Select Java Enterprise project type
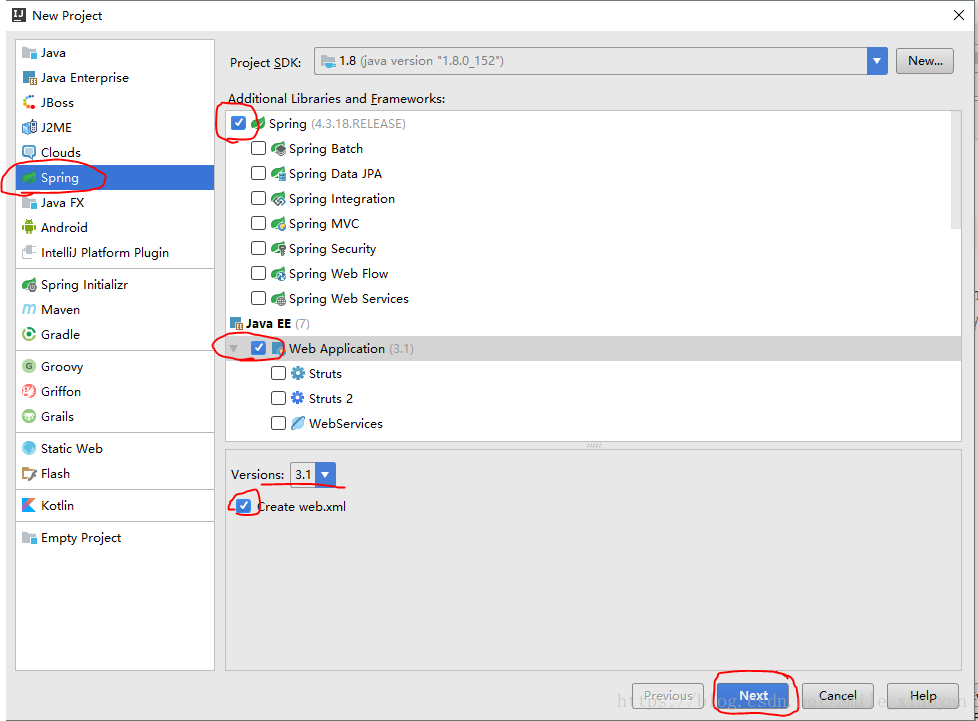978x721 pixels. pyautogui.click(x=115, y=78)
